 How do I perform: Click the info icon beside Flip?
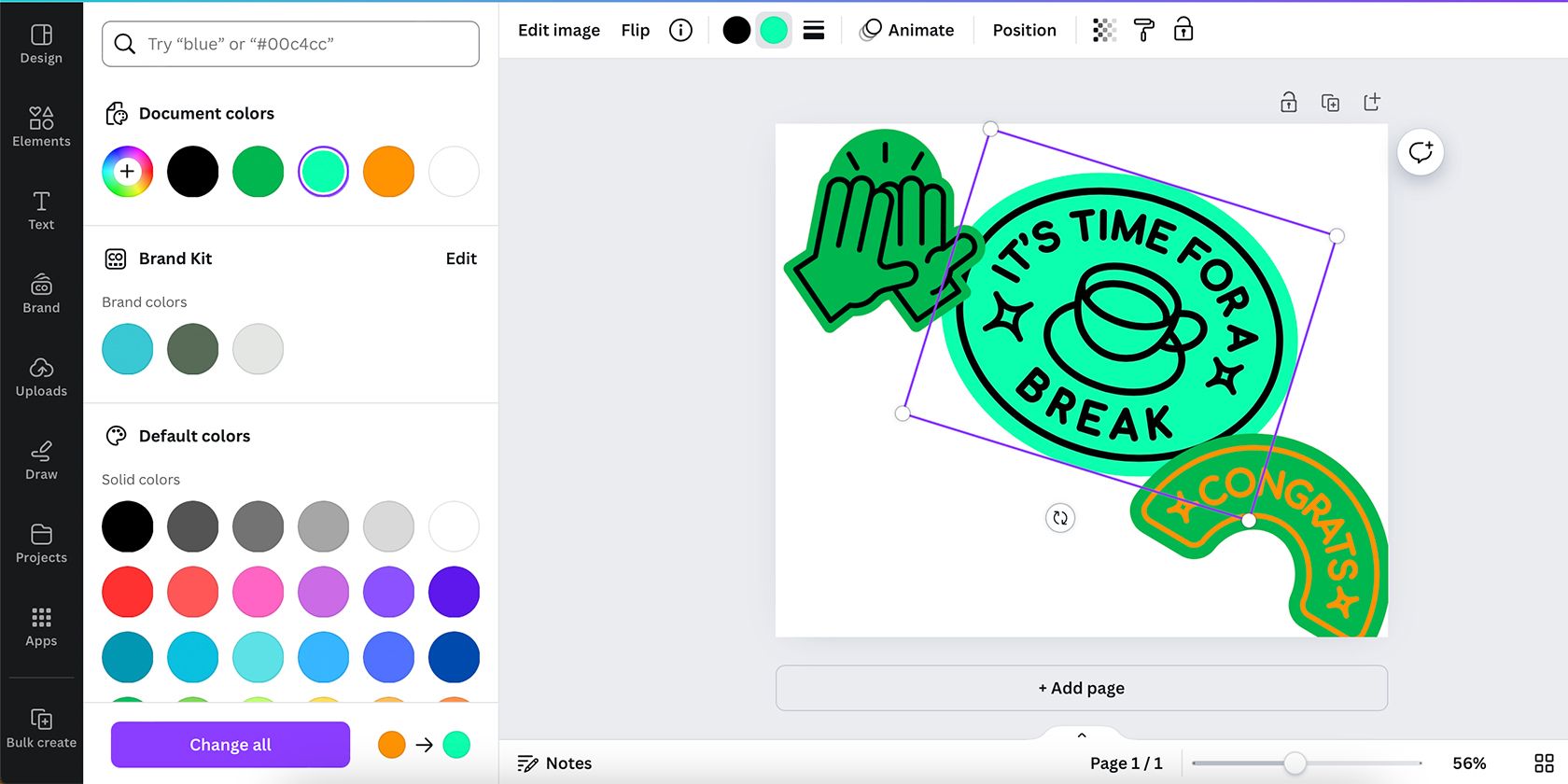pos(680,30)
